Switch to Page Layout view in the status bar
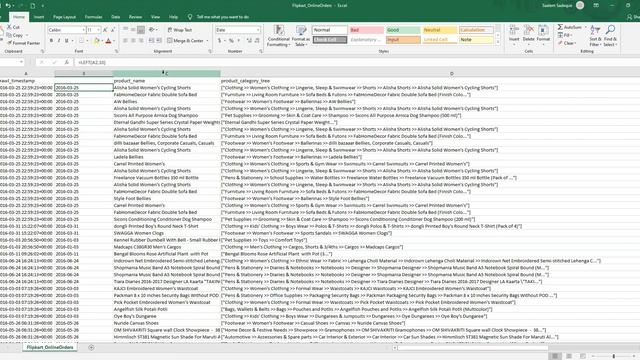640x360 pixels. pyautogui.click(x=569, y=356)
